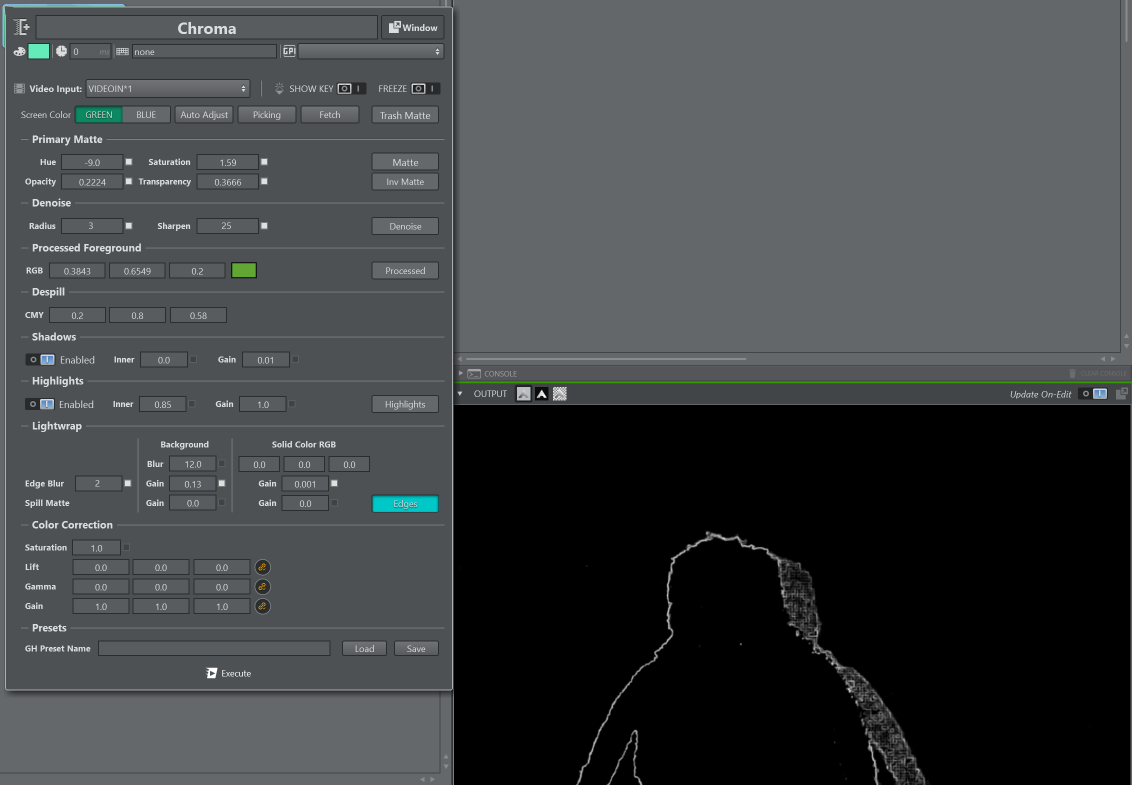
Task: Click the GH Preset Name input field
Action: [x=214, y=649]
